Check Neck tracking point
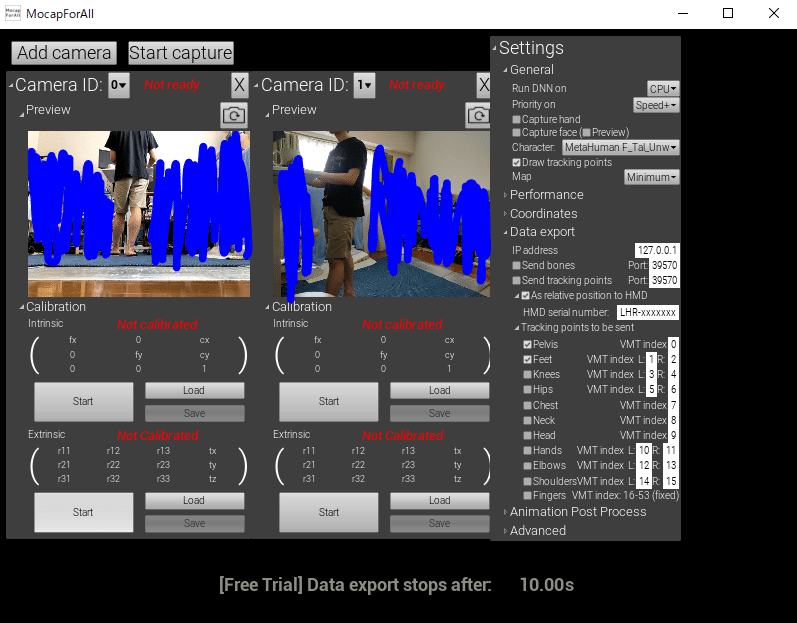 (528, 420)
